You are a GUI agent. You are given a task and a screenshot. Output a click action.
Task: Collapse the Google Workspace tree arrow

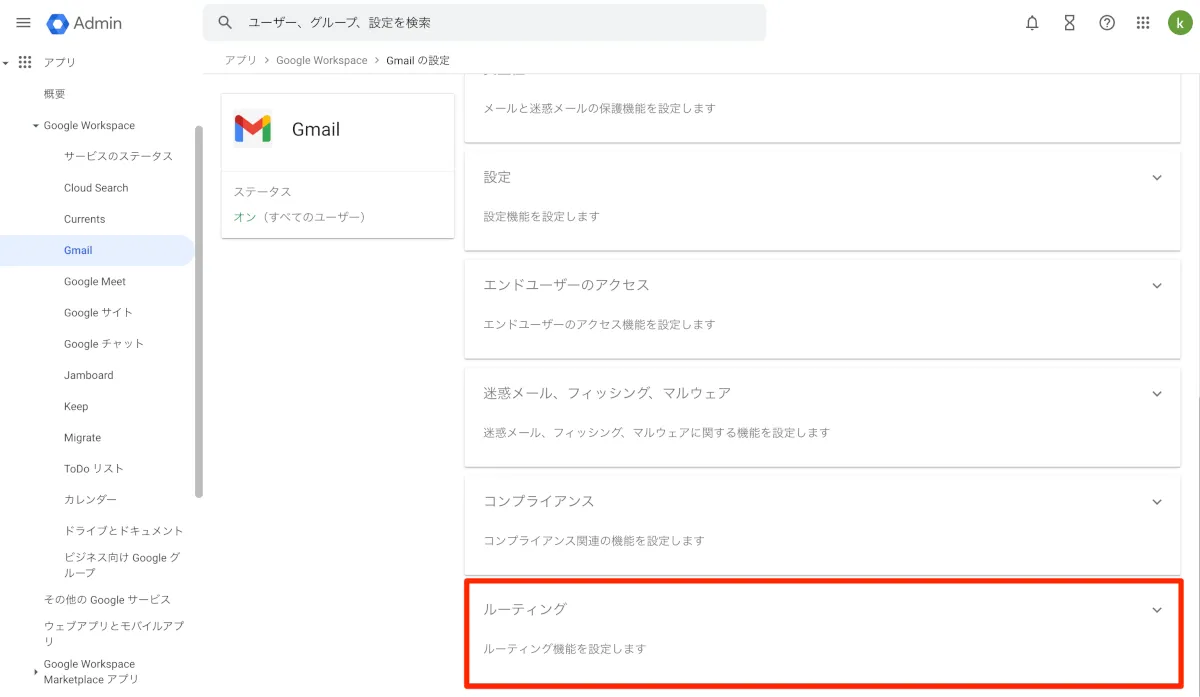click(35, 126)
